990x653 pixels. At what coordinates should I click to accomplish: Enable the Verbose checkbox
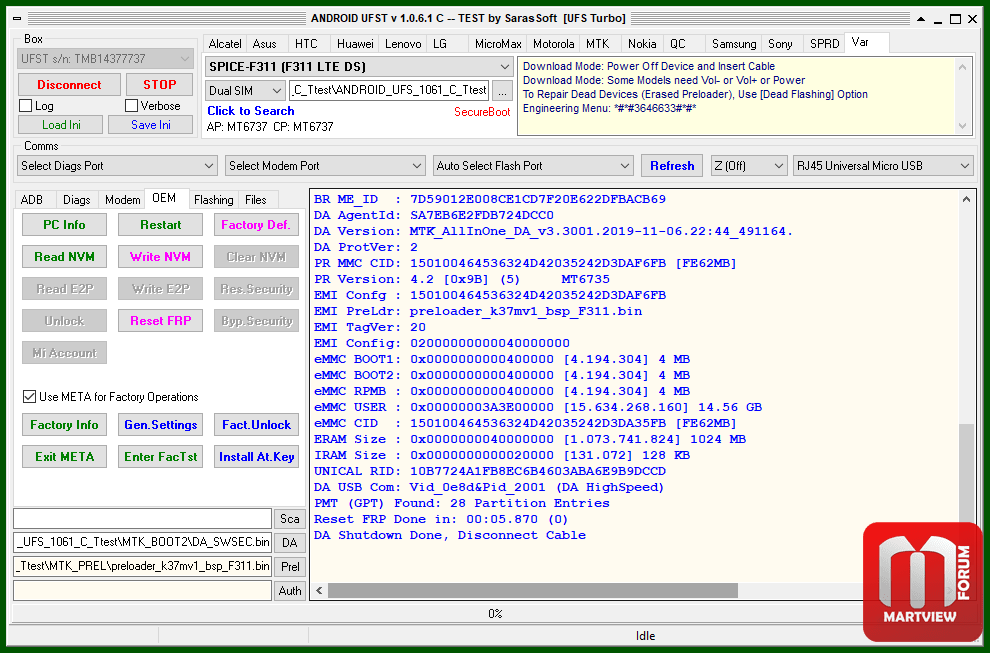tap(131, 105)
